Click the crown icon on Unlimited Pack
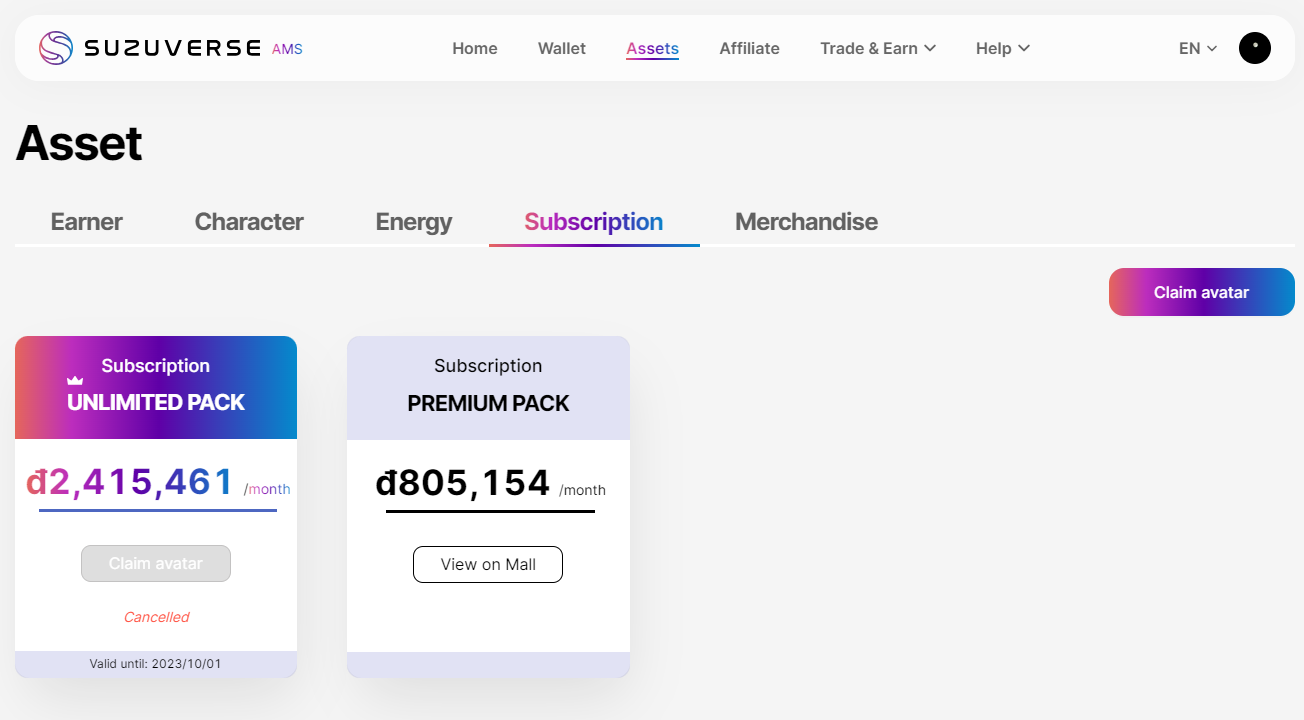The image size is (1304, 720). (75, 380)
